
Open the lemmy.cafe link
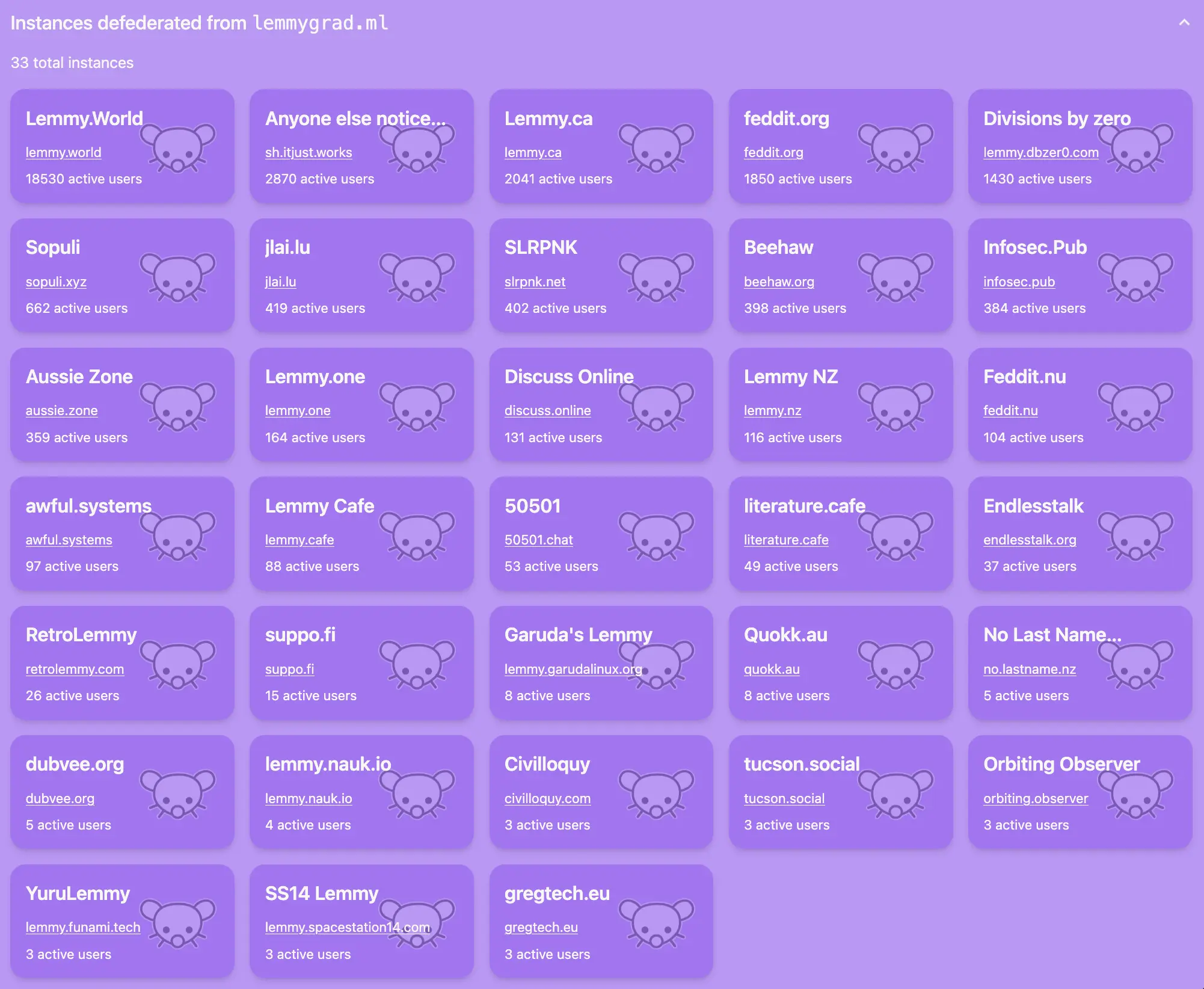pos(299,540)
